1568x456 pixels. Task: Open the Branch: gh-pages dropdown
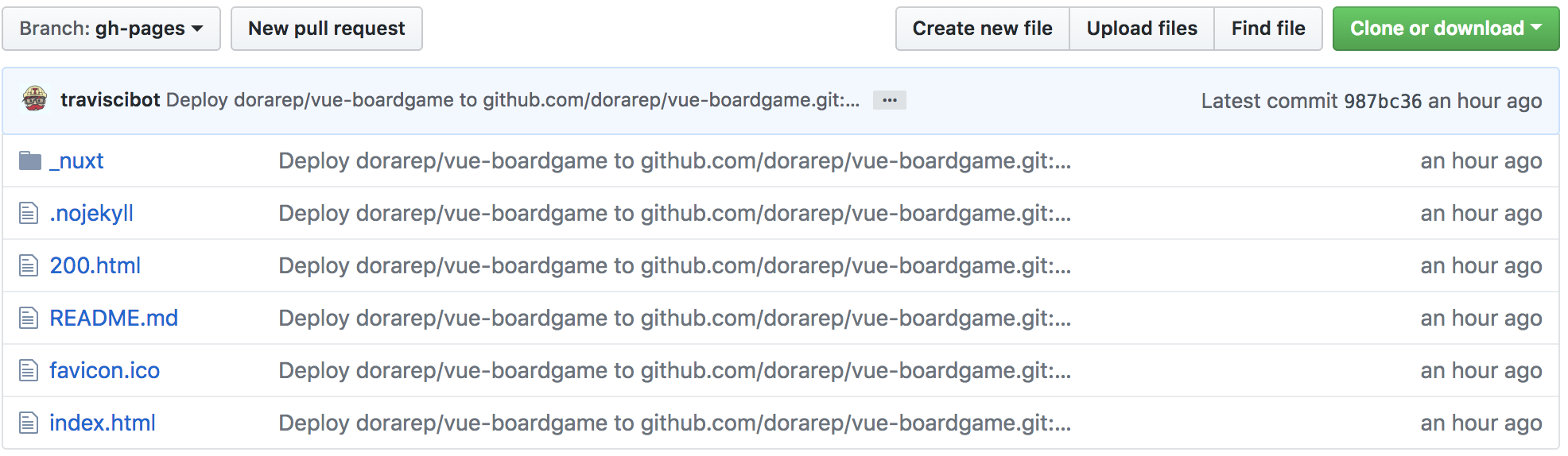pyautogui.click(x=111, y=29)
